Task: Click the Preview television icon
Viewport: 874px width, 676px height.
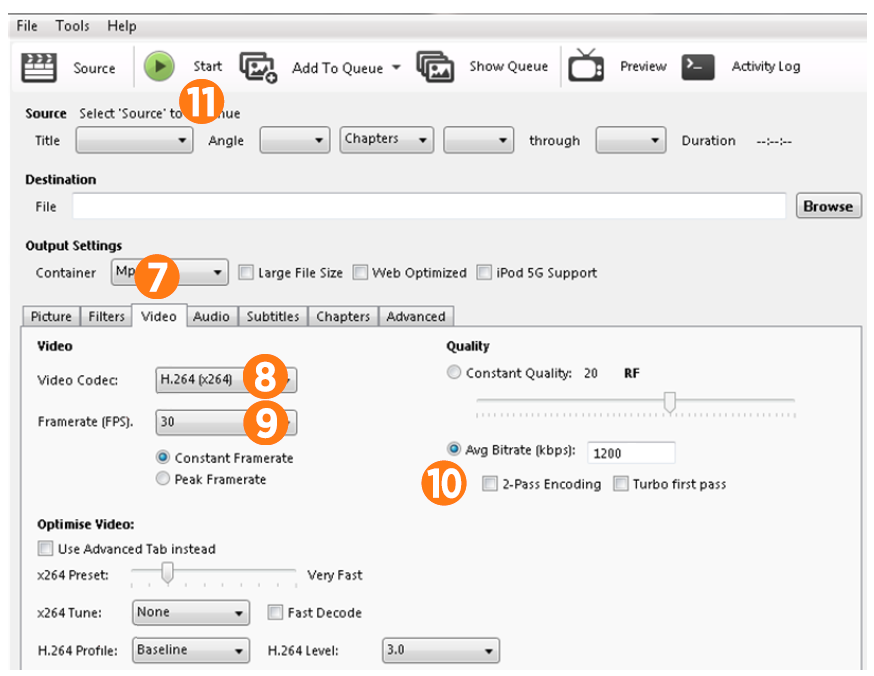Action: [x=586, y=67]
